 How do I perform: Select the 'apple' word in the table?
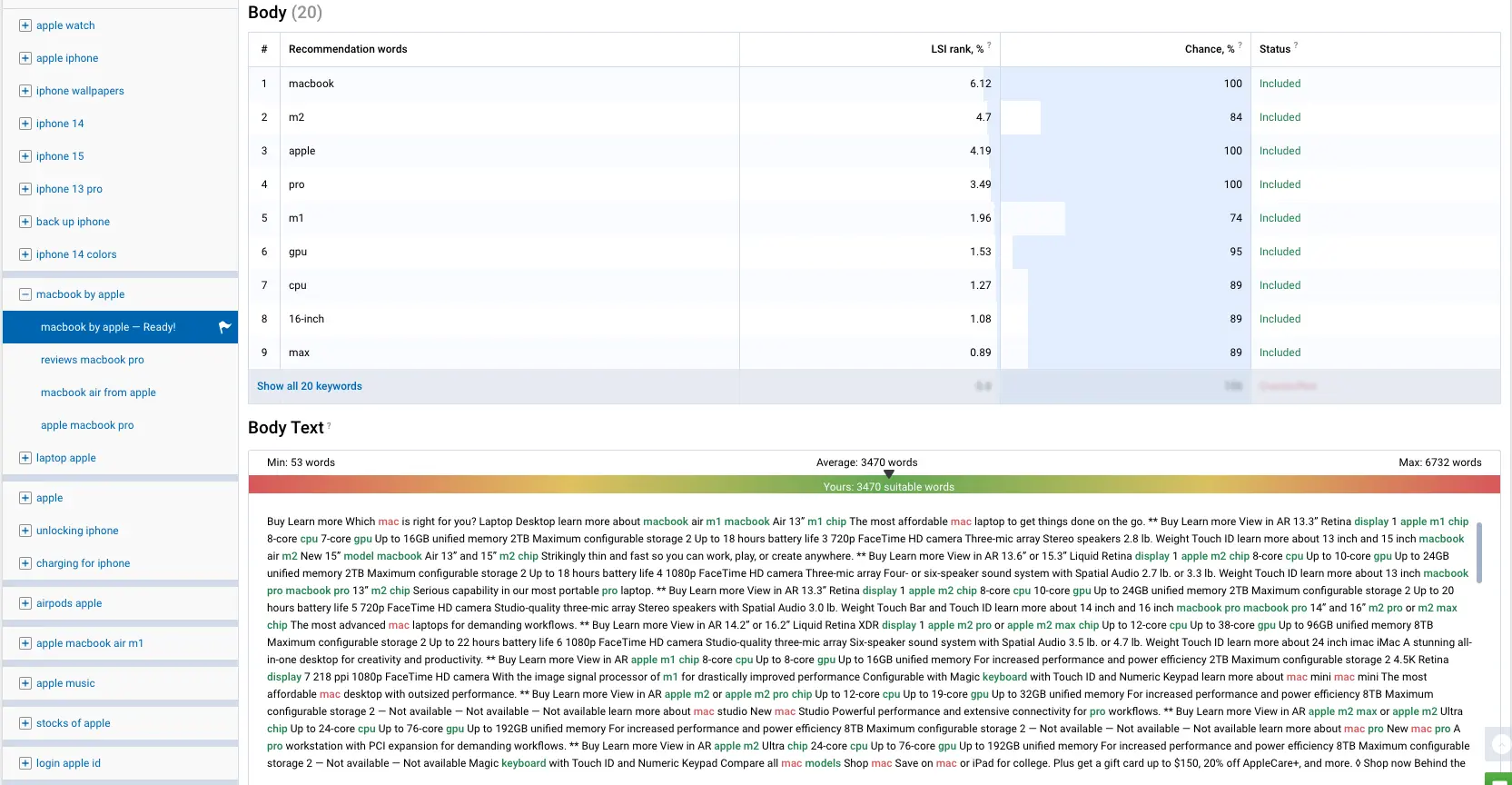(302, 151)
